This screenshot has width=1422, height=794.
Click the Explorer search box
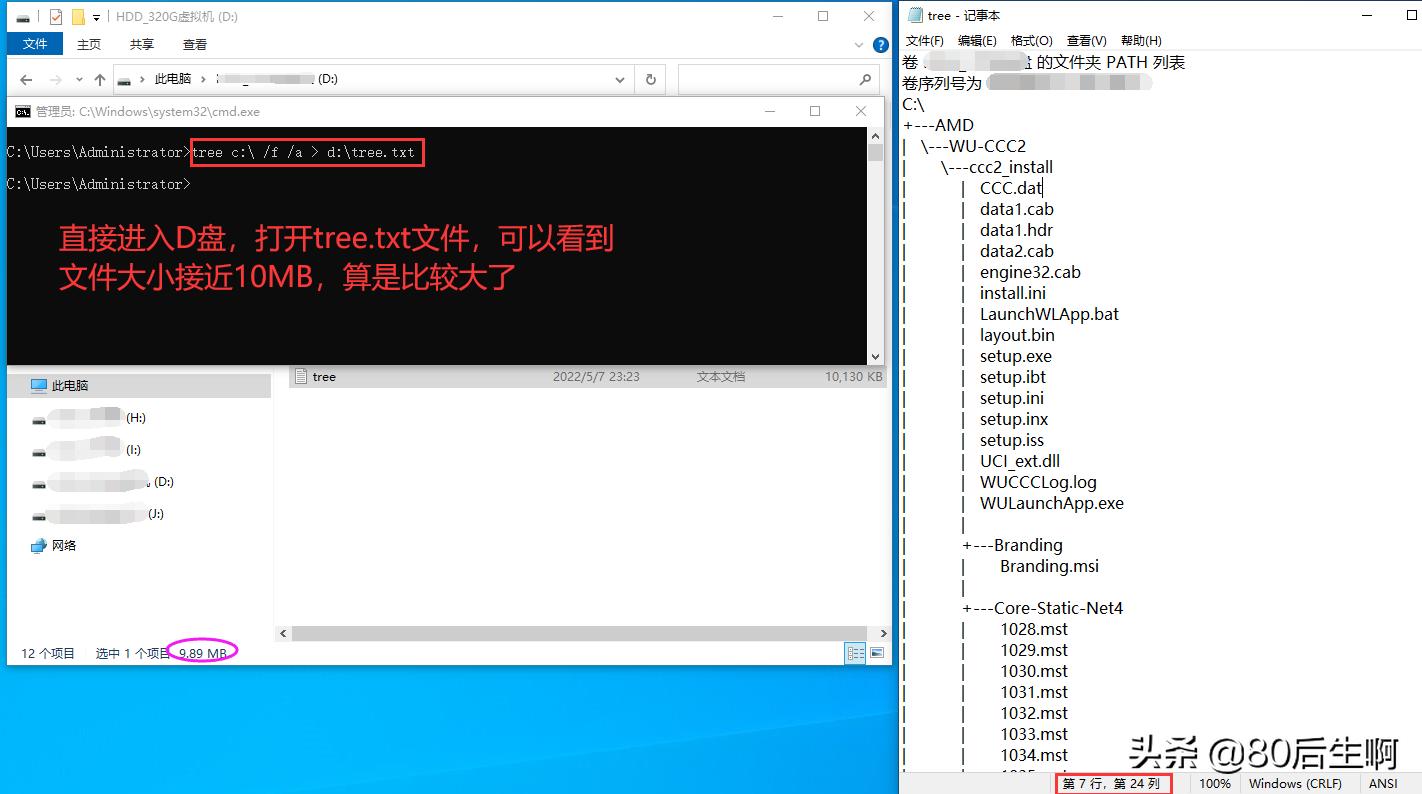780,79
